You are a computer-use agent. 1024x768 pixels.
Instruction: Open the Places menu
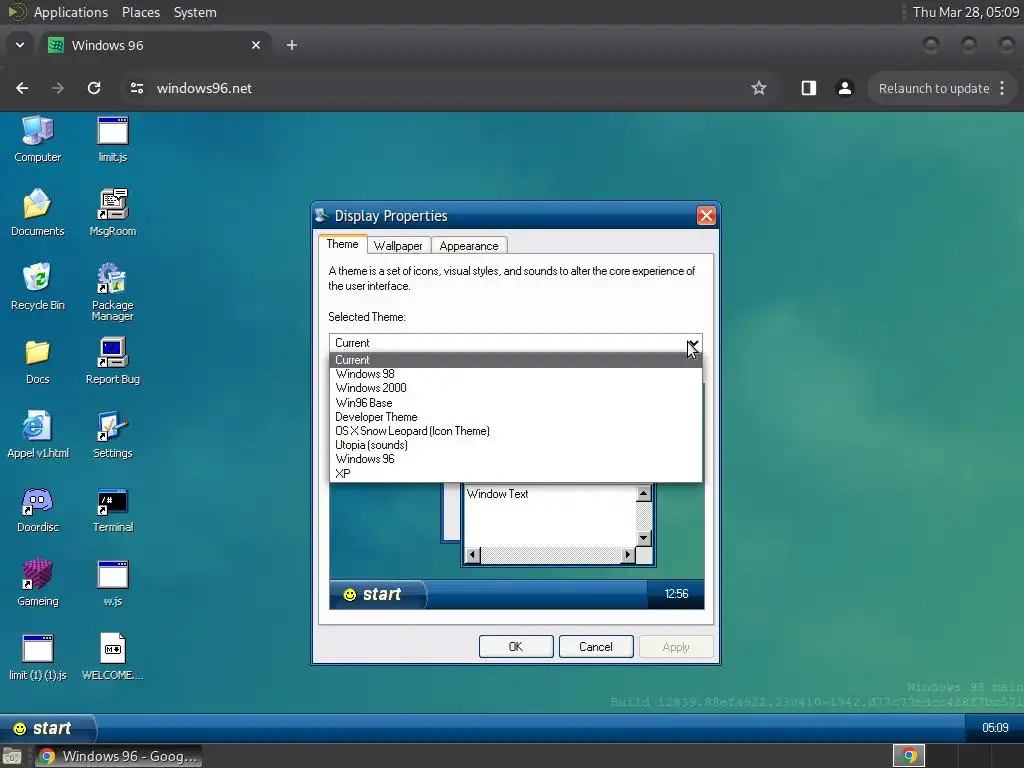click(140, 12)
